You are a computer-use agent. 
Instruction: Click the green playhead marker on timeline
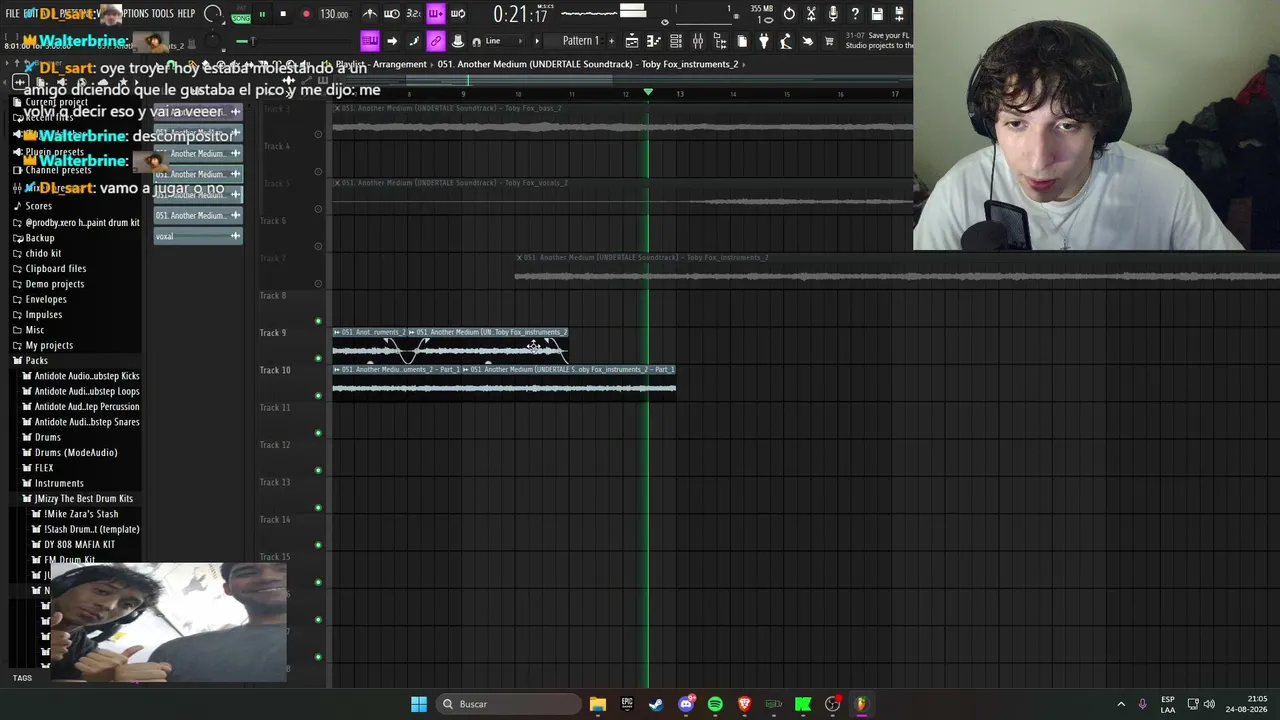(x=648, y=93)
